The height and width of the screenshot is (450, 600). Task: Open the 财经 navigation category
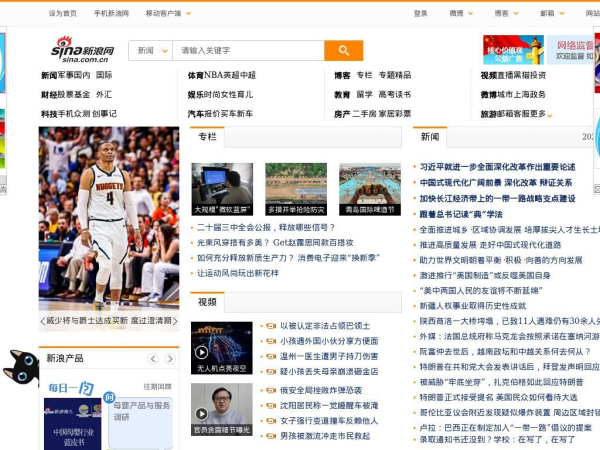(x=49, y=95)
